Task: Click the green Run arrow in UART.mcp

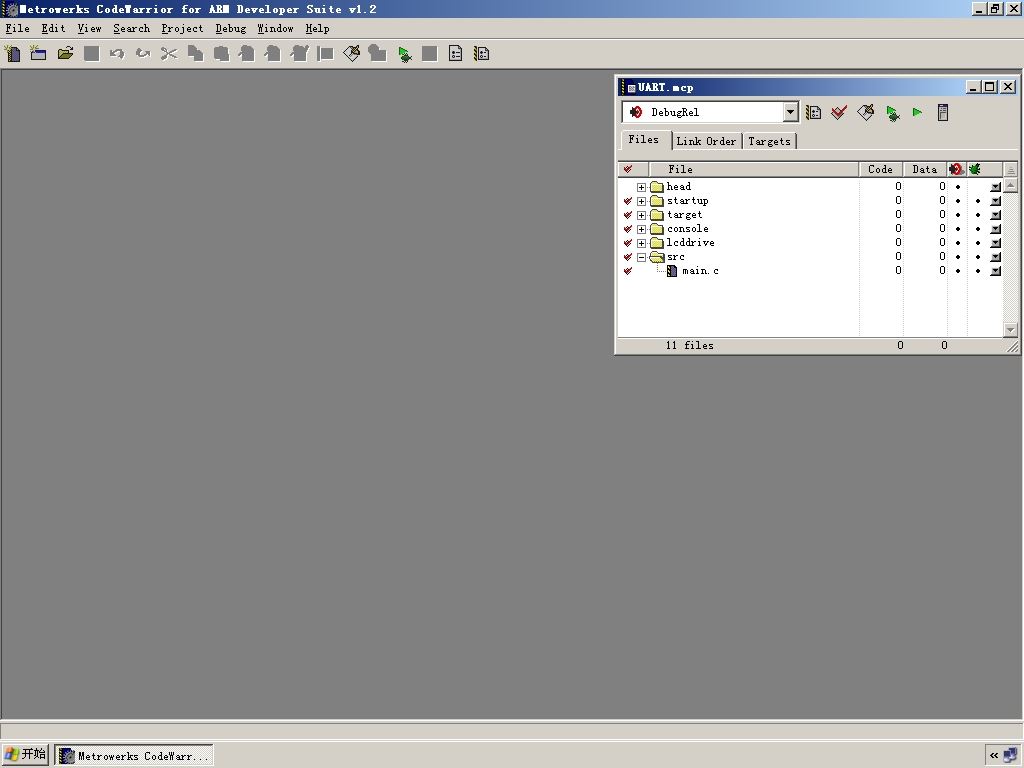Action: 918,112
